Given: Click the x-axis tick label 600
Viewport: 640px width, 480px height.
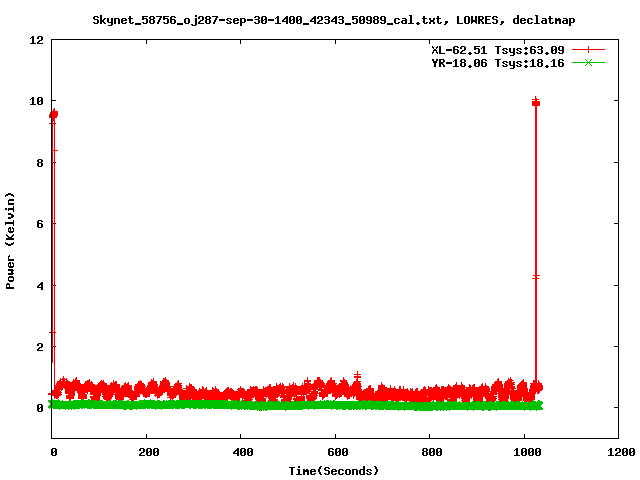Looking at the screenshot, I should coord(338,452).
